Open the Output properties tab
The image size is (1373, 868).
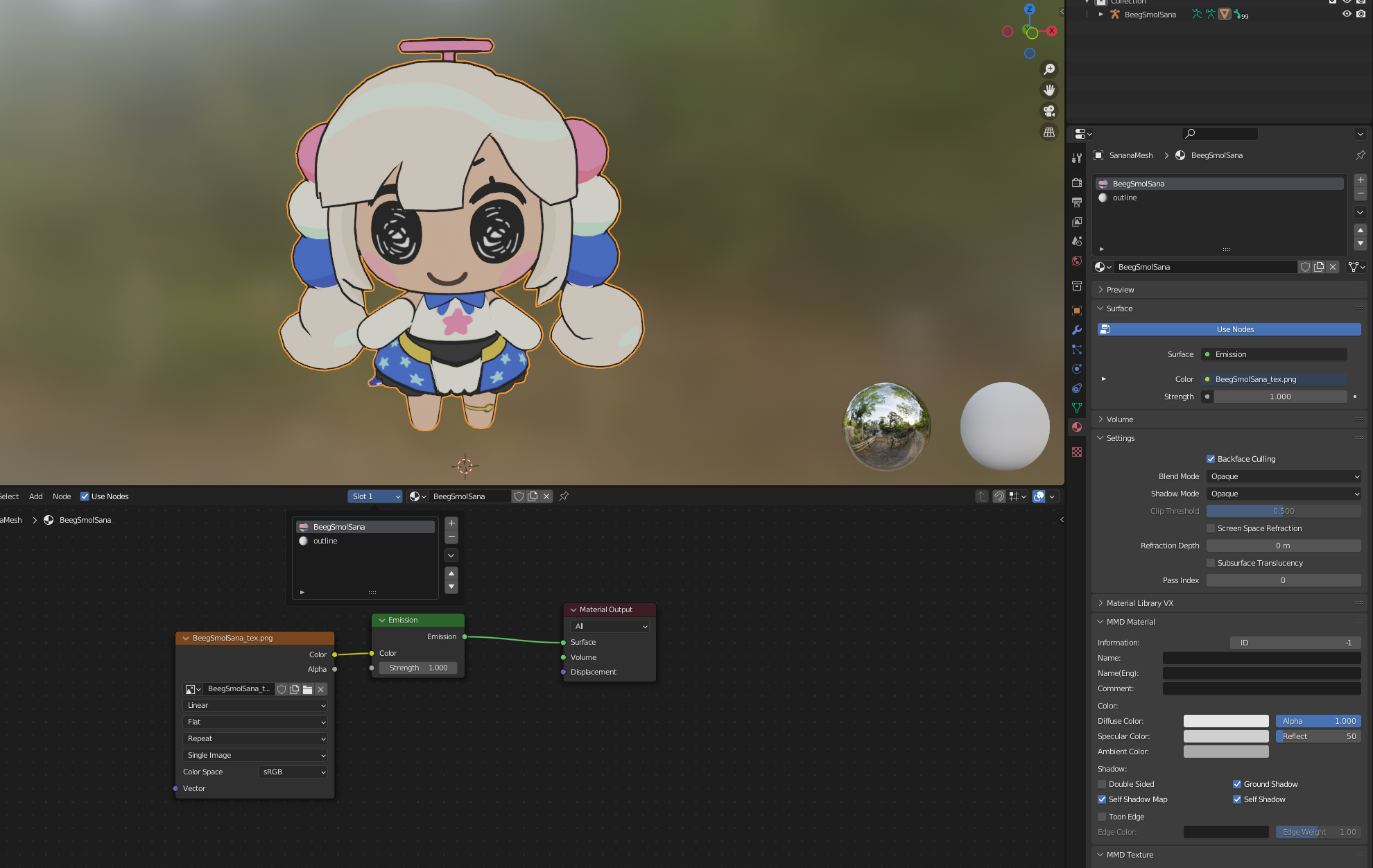point(1076,202)
